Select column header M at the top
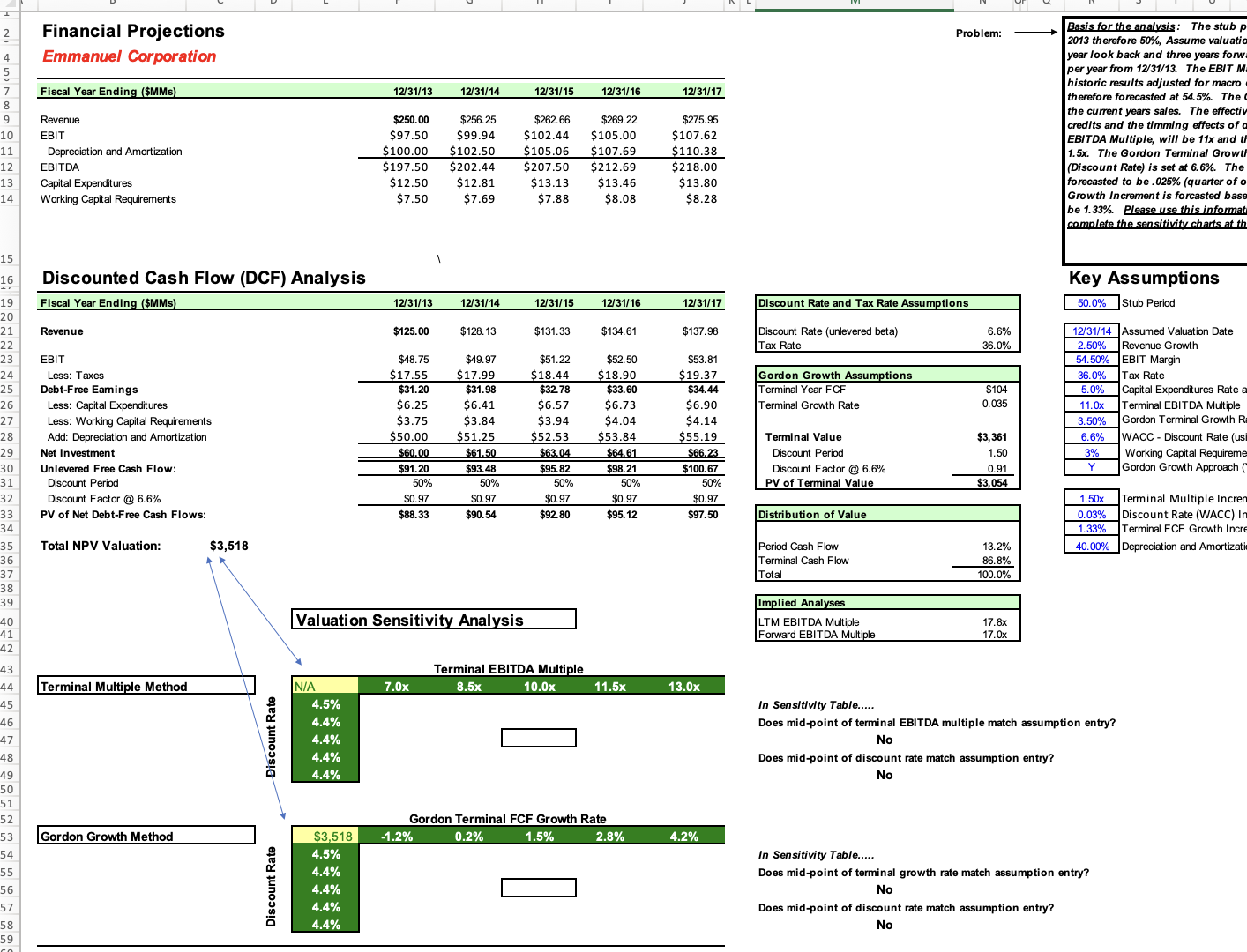Viewport: 1247px width, 952px height. pyautogui.click(x=854, y=4)
